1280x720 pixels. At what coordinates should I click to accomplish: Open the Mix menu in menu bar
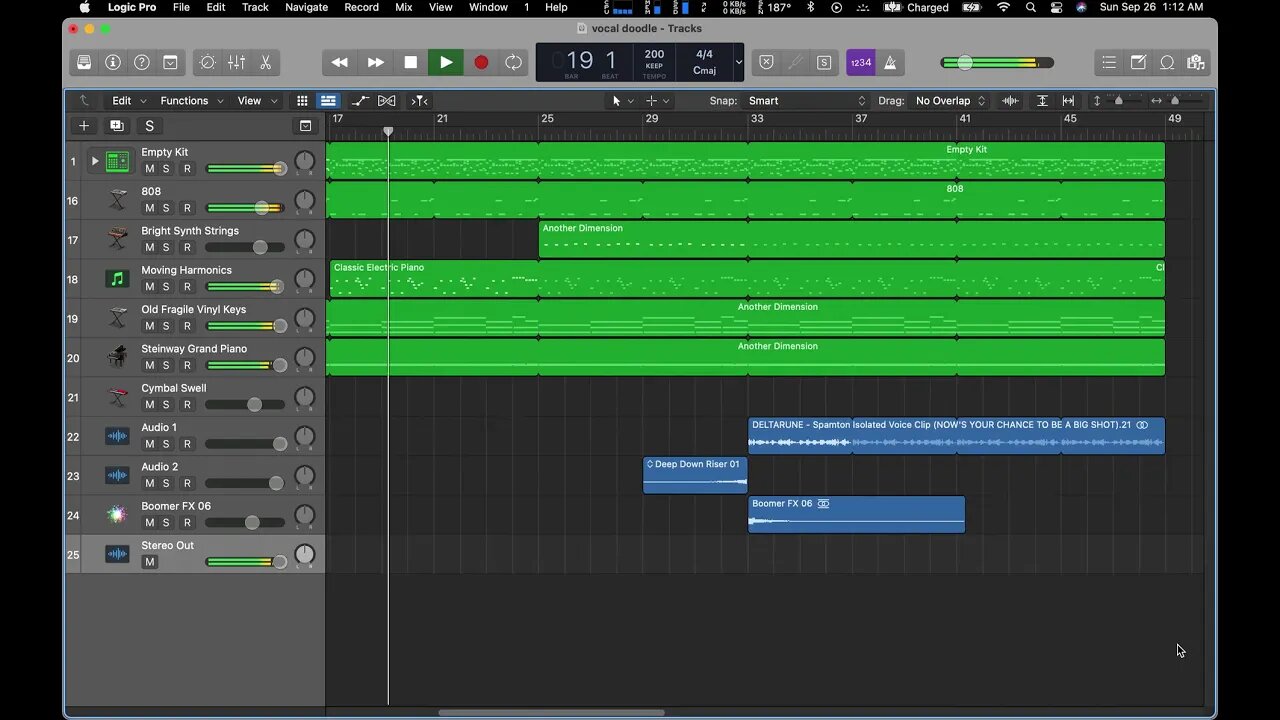pos(403,7)
